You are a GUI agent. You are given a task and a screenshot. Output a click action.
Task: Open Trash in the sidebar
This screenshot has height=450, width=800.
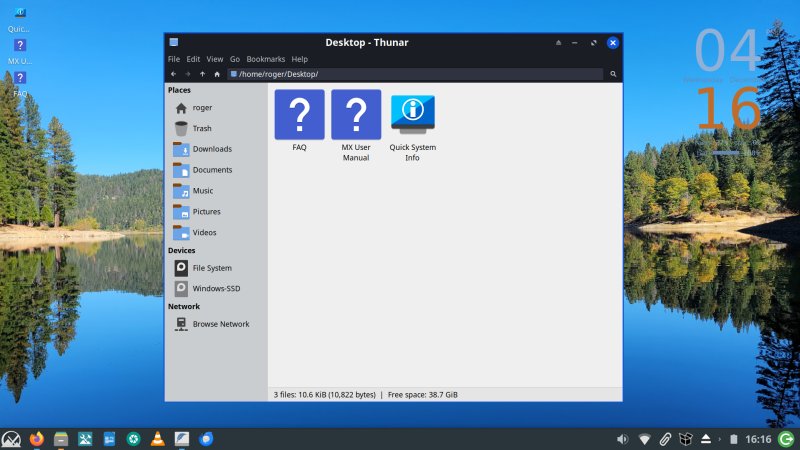pos(201,128)
